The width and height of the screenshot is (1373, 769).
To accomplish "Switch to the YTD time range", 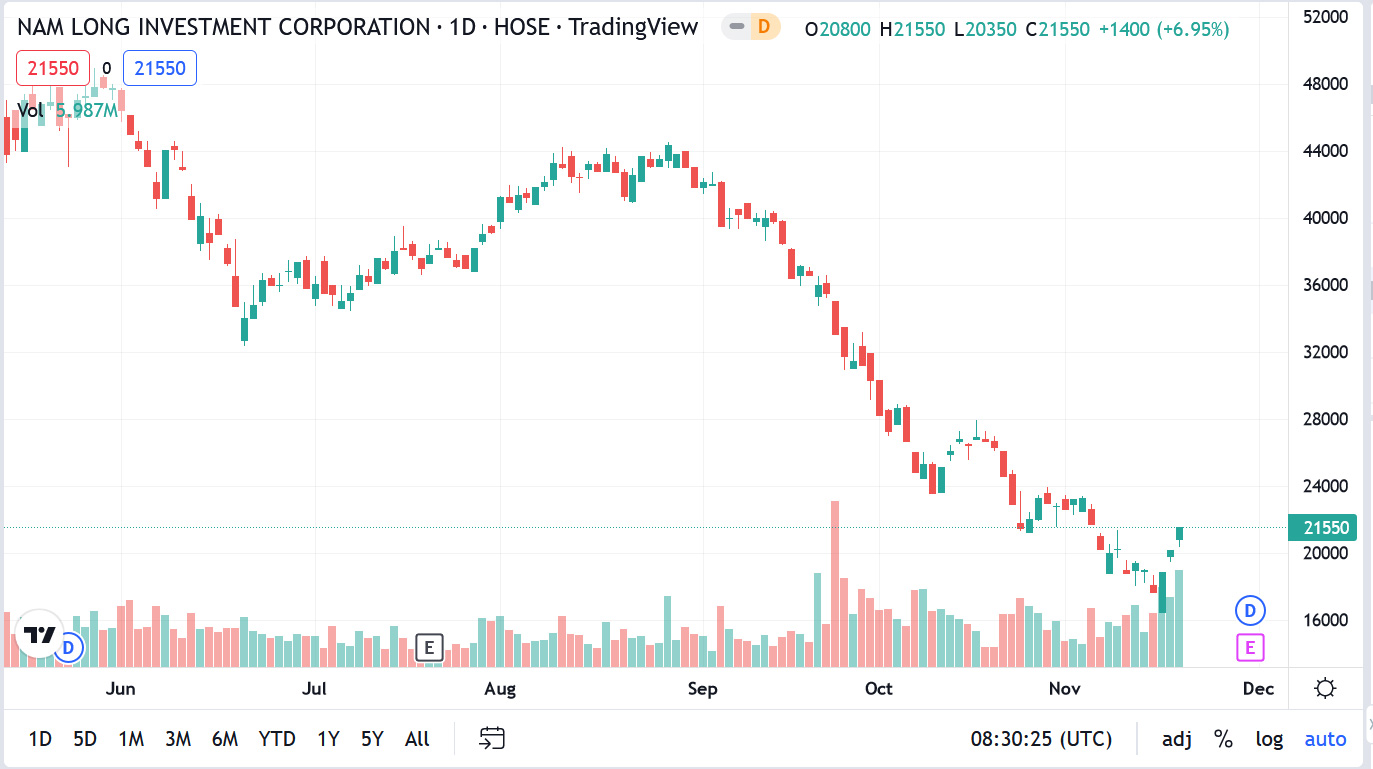I will [277, 739].
